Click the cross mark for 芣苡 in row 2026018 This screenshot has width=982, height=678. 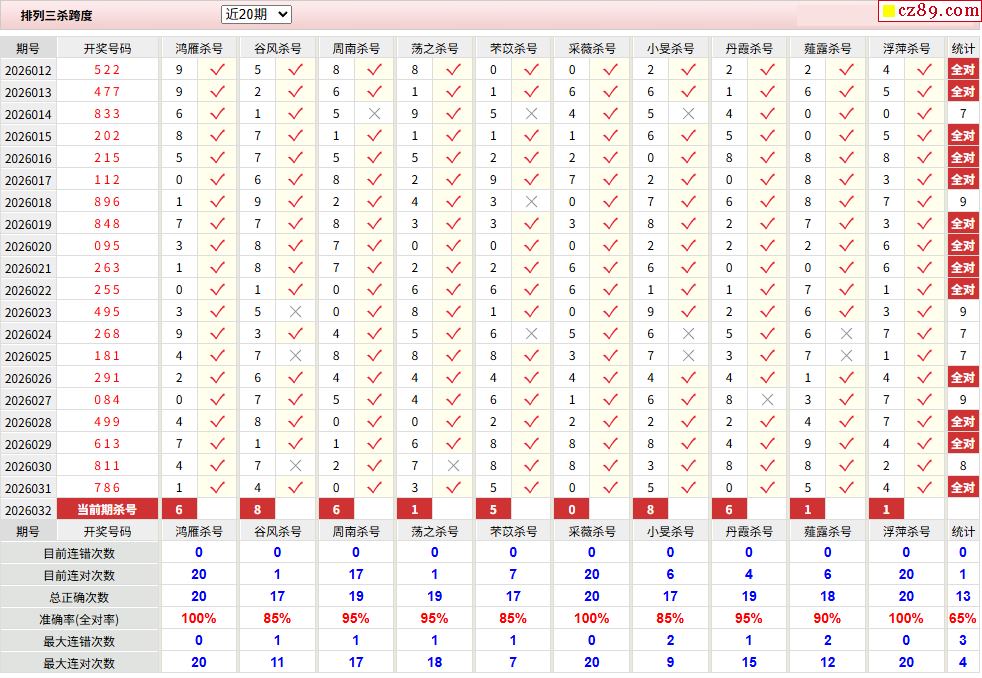[x=532, y=202]
